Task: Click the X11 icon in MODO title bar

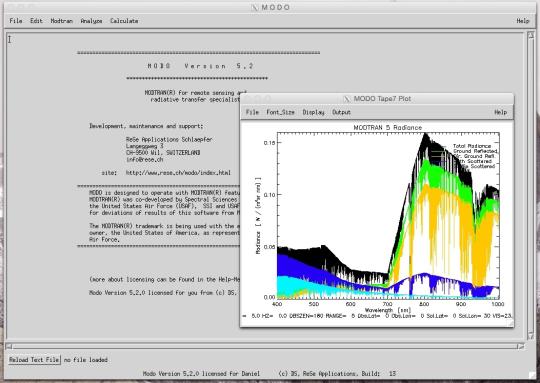Action: pyautogui.click(x=254, y=8)
